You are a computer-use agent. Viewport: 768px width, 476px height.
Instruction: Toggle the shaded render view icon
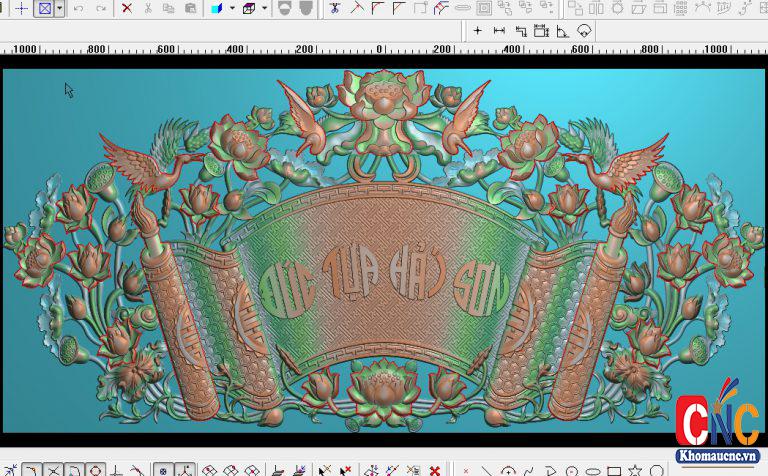tap(284, 8)
